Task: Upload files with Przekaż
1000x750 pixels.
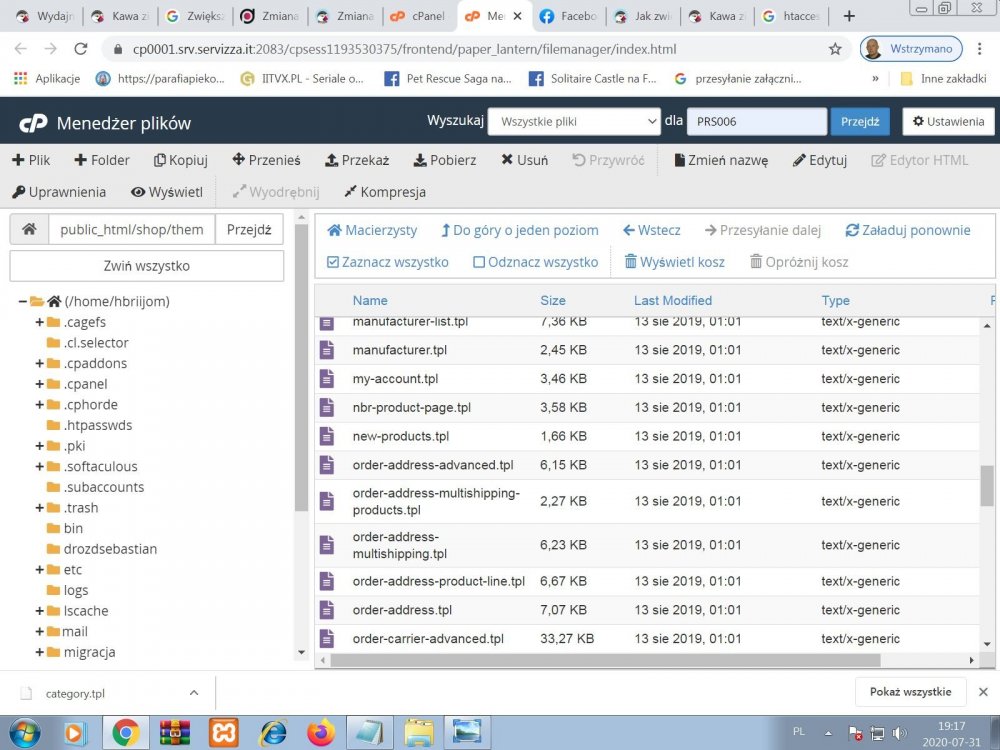Action: (357, 160)
